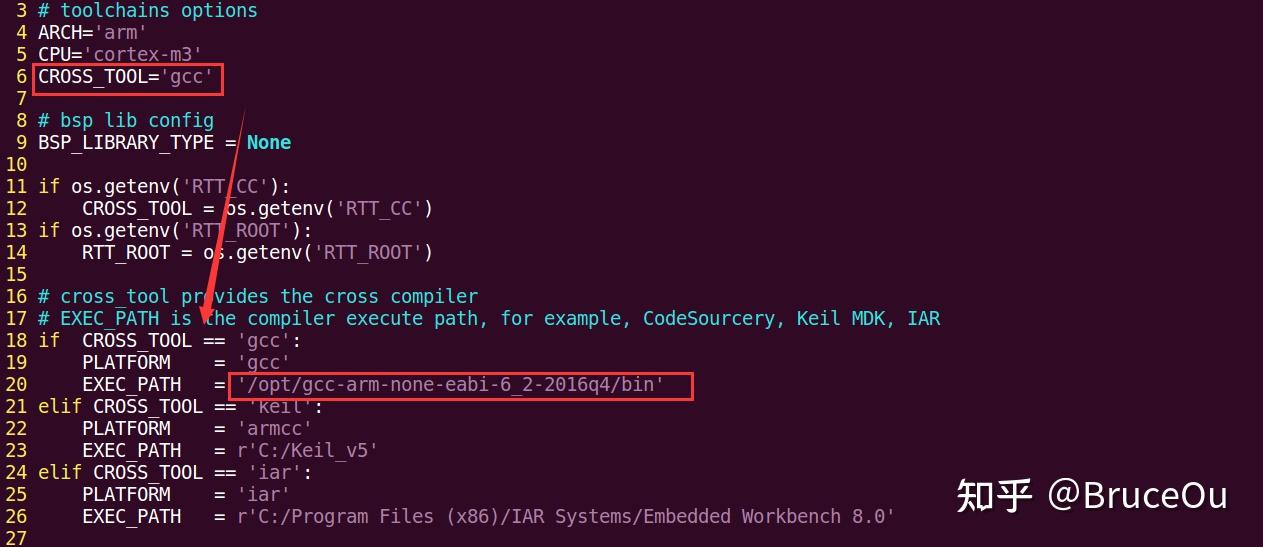1263x547 pixels.
Task: Click PLATFORM 'gcc' value on line 19
Action: pos(263,362)
